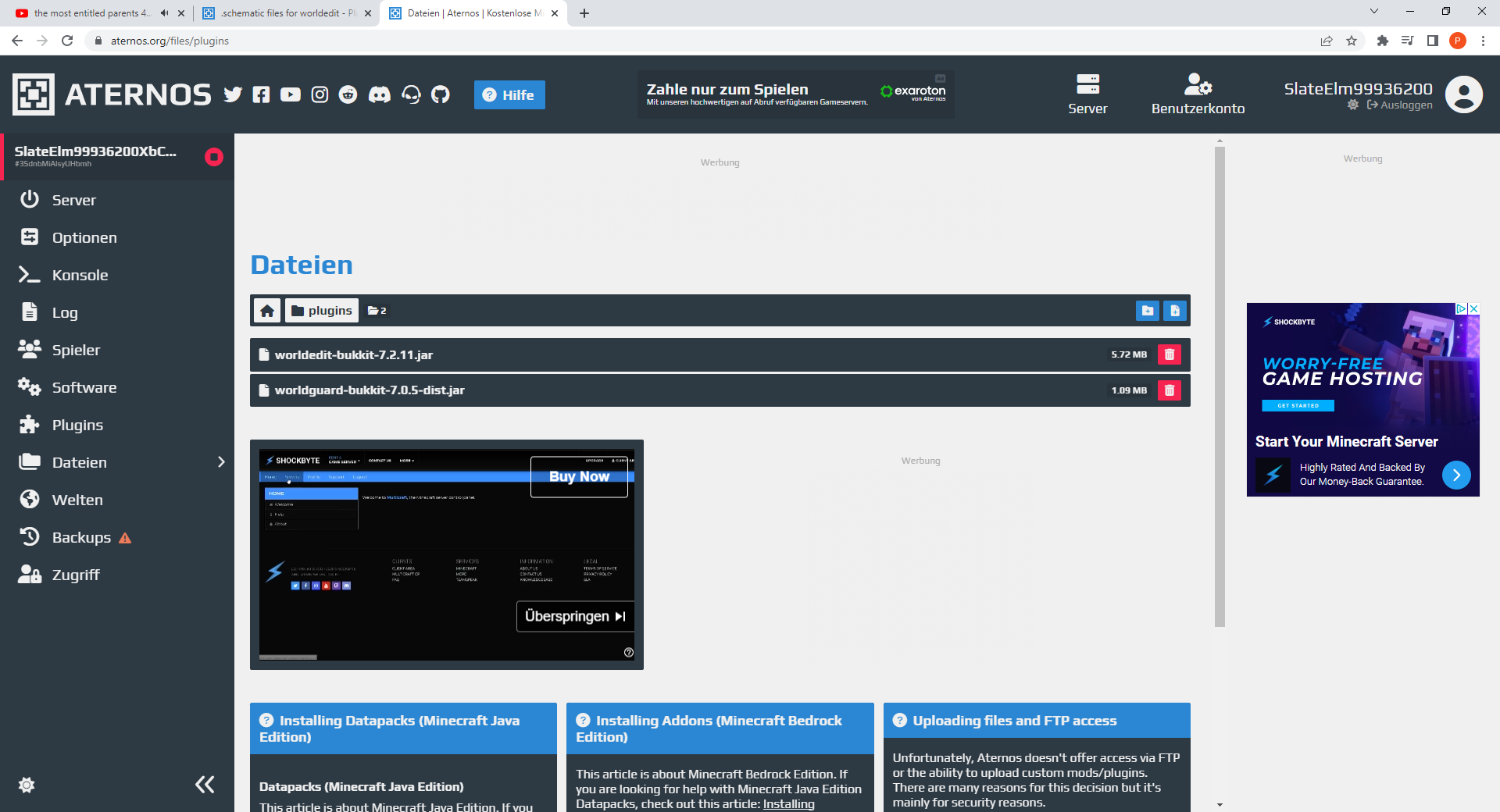This screenshot has width=1500, height=812.
Task: Open sidebar settings gear
Action: point(27,785)
